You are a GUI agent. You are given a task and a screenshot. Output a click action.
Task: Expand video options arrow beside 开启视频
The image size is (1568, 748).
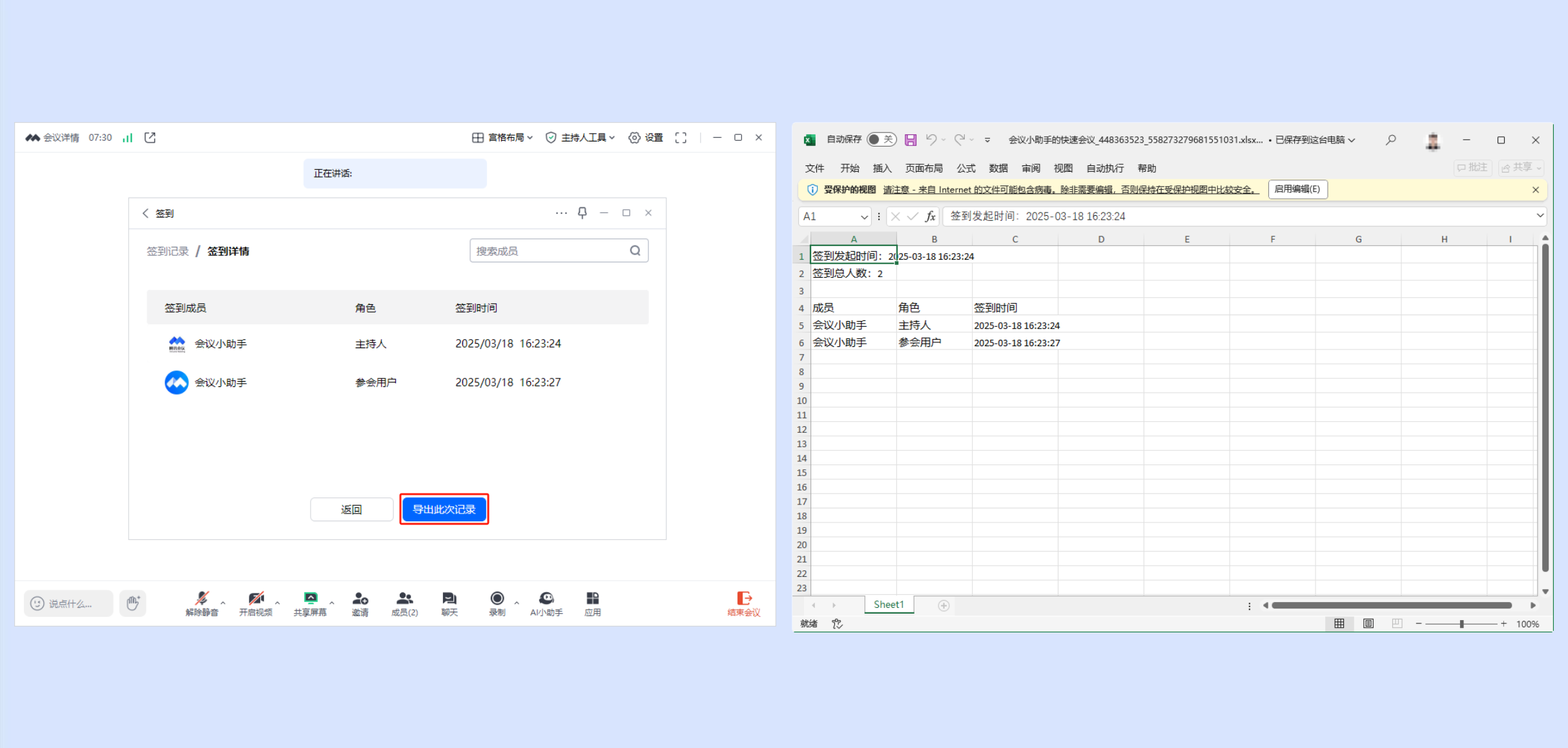pos(277,603)
